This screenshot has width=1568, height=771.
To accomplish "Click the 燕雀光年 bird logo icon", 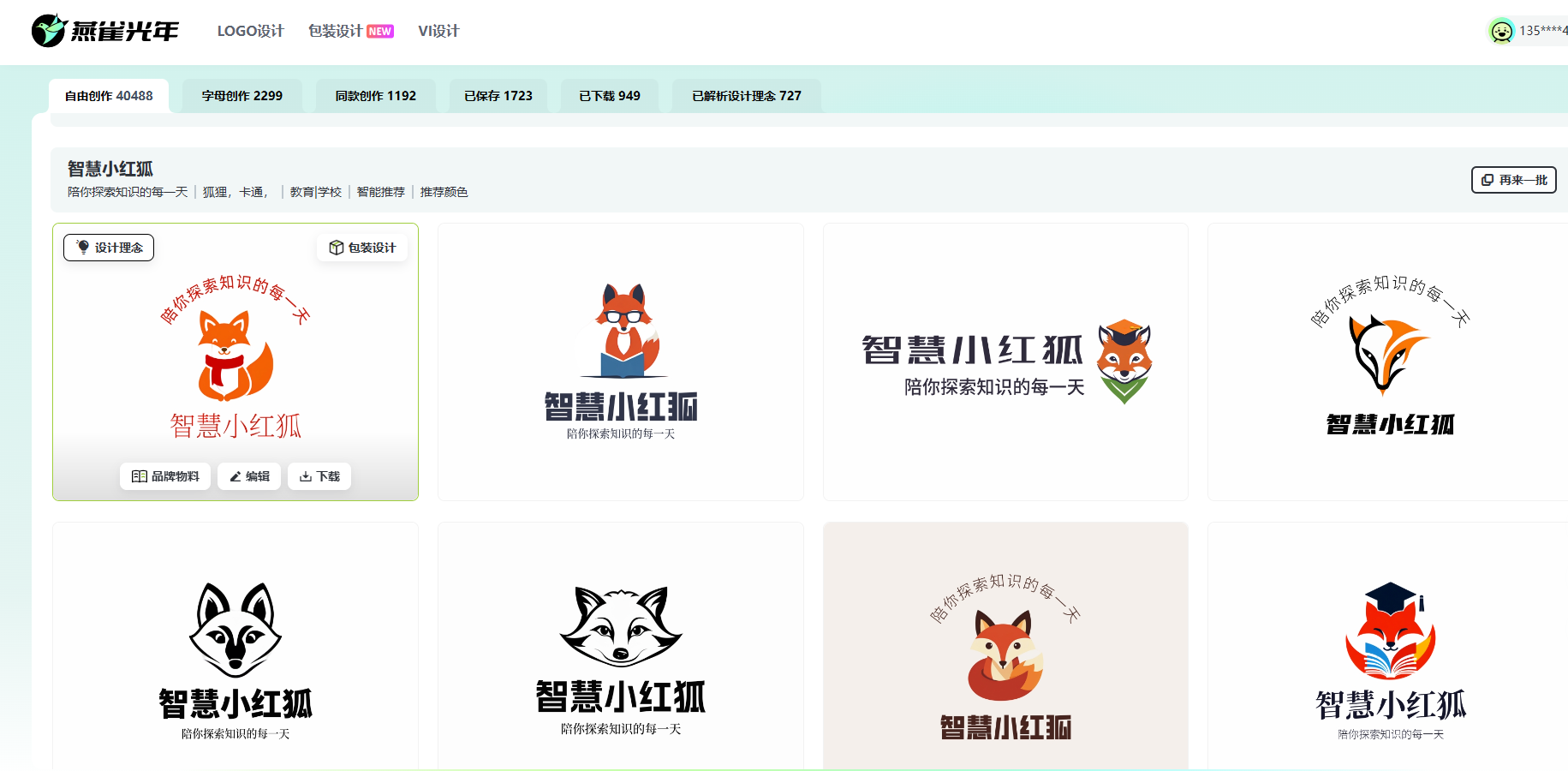I will tap(49, 28).
